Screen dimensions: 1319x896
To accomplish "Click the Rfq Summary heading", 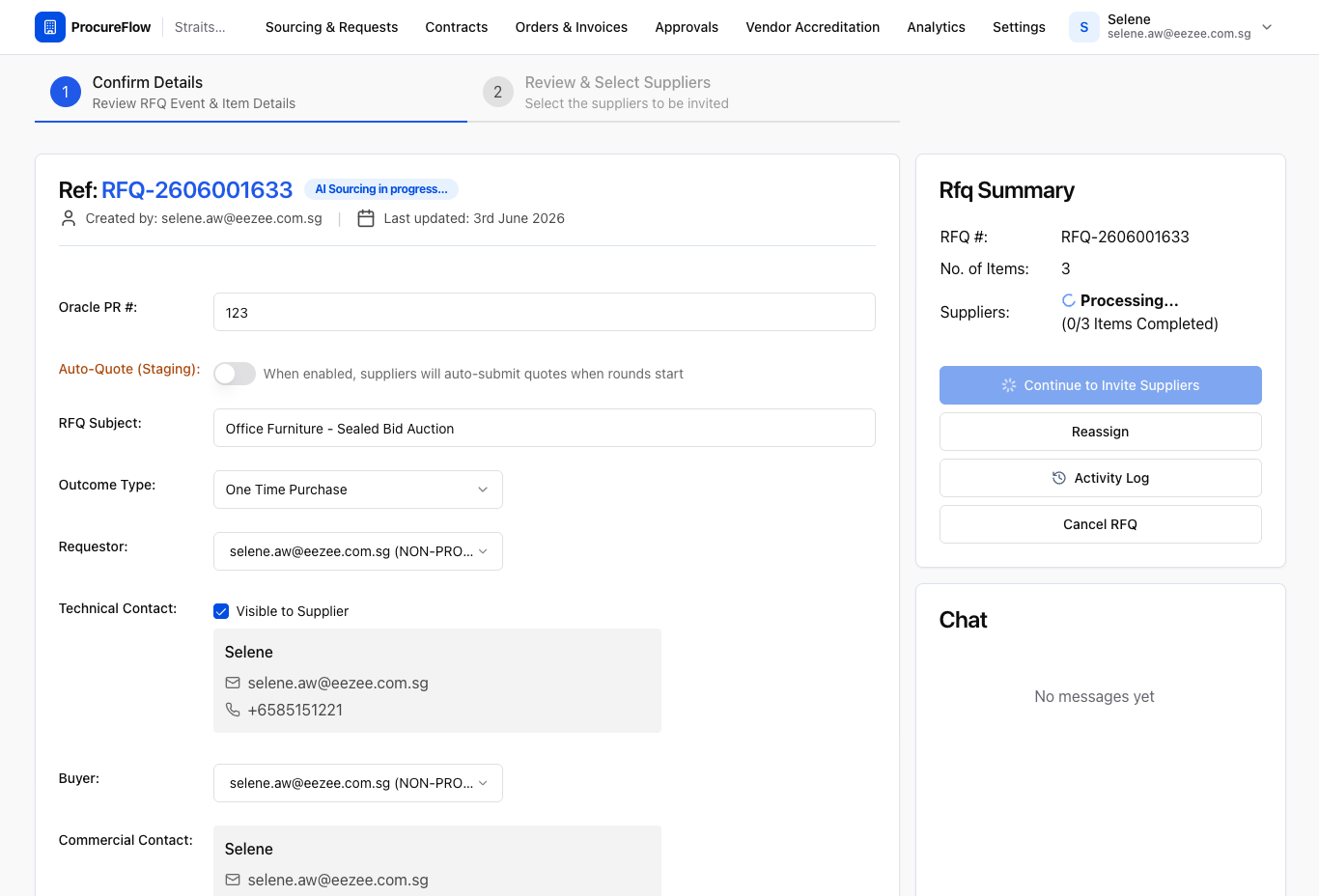I will click(x=1006, y=190).
